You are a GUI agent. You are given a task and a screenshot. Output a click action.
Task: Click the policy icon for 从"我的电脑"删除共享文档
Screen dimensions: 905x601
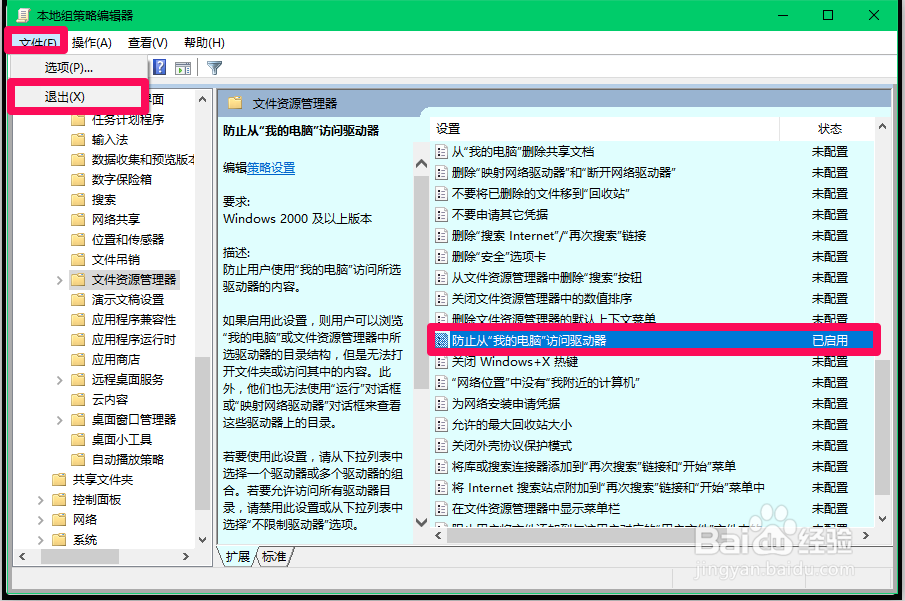click(442, 152)
